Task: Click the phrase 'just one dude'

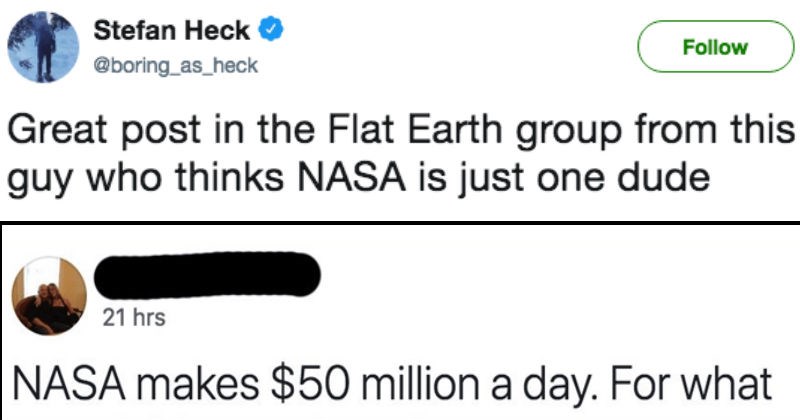Action: click(x=582, y=178)
